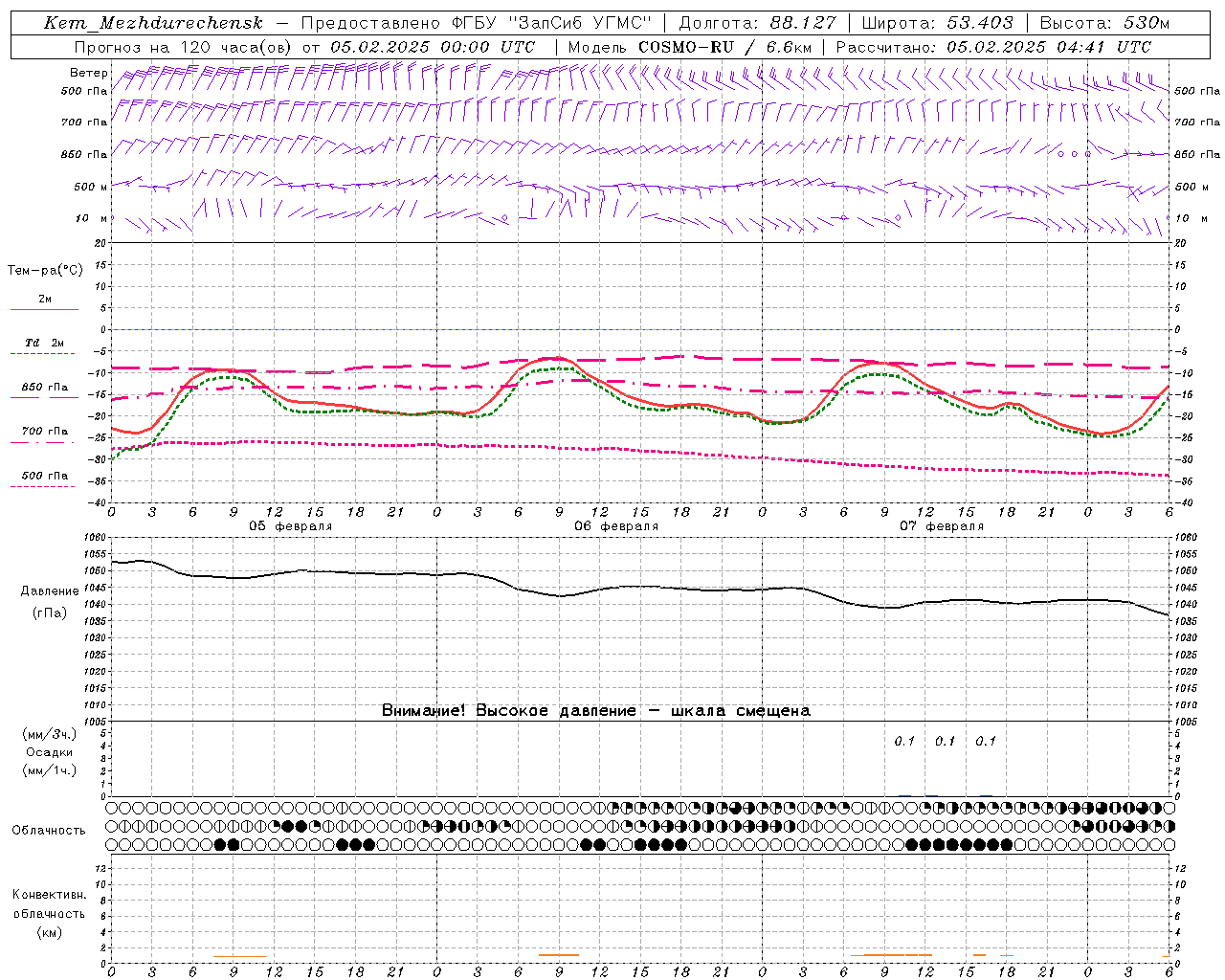Click the dotted pink line sample under 500 гПа legend

[x=42, y=486]
